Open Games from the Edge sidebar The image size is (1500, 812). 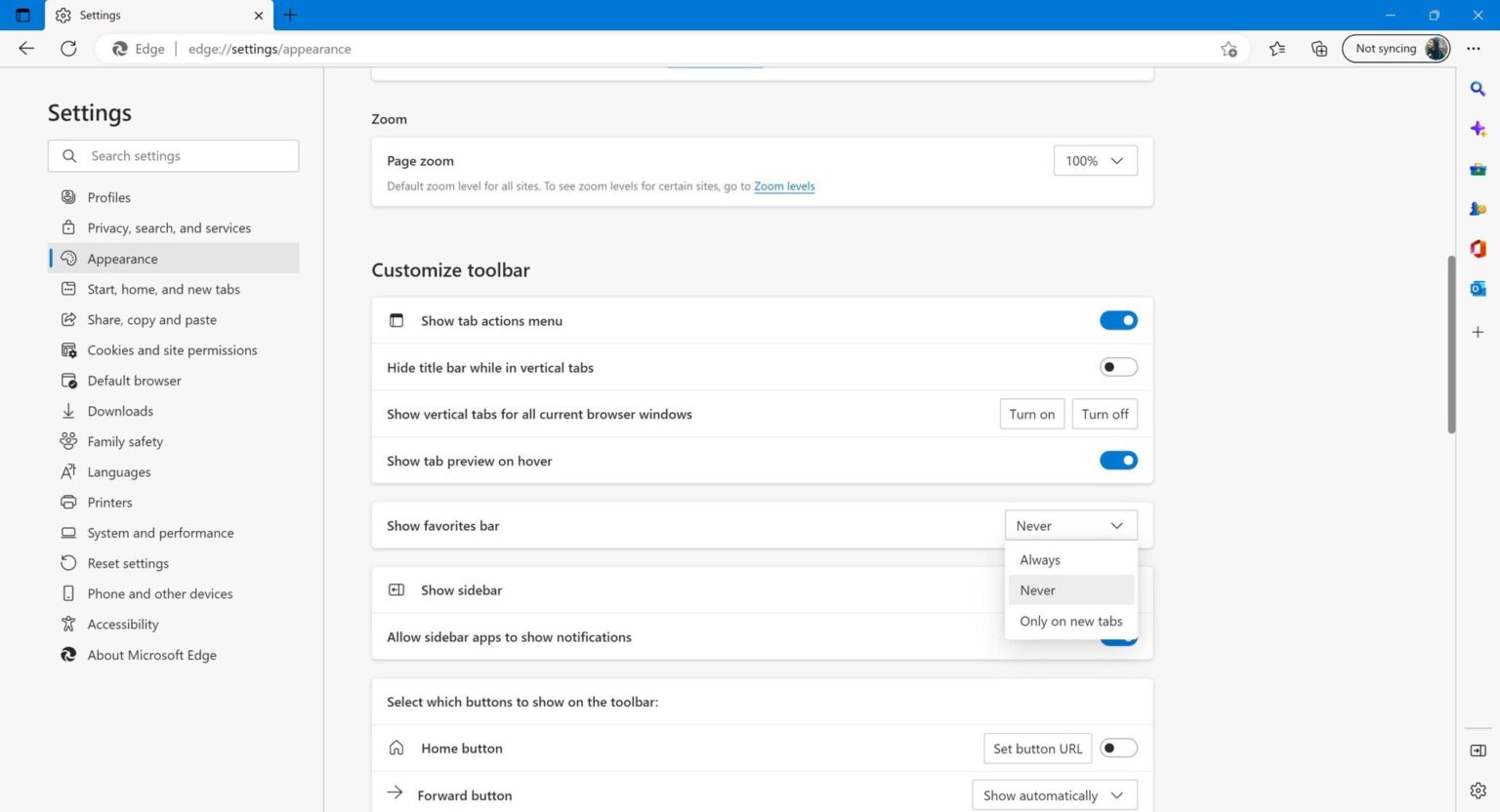(1477, 208)
